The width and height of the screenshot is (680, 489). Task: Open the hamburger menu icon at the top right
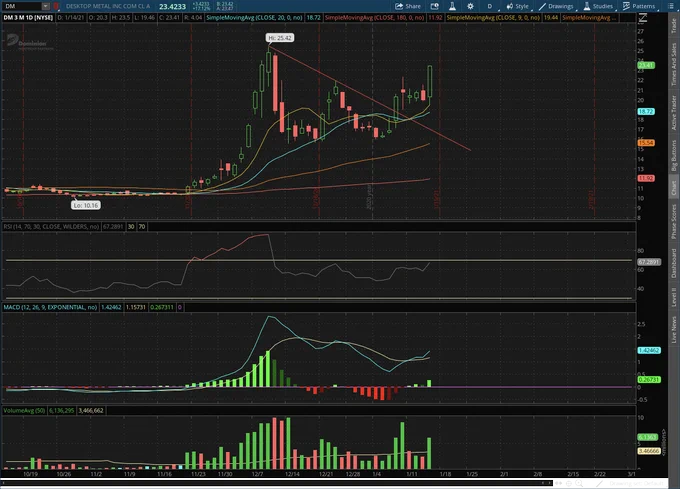pyautogui.click(x=670, y=6)
